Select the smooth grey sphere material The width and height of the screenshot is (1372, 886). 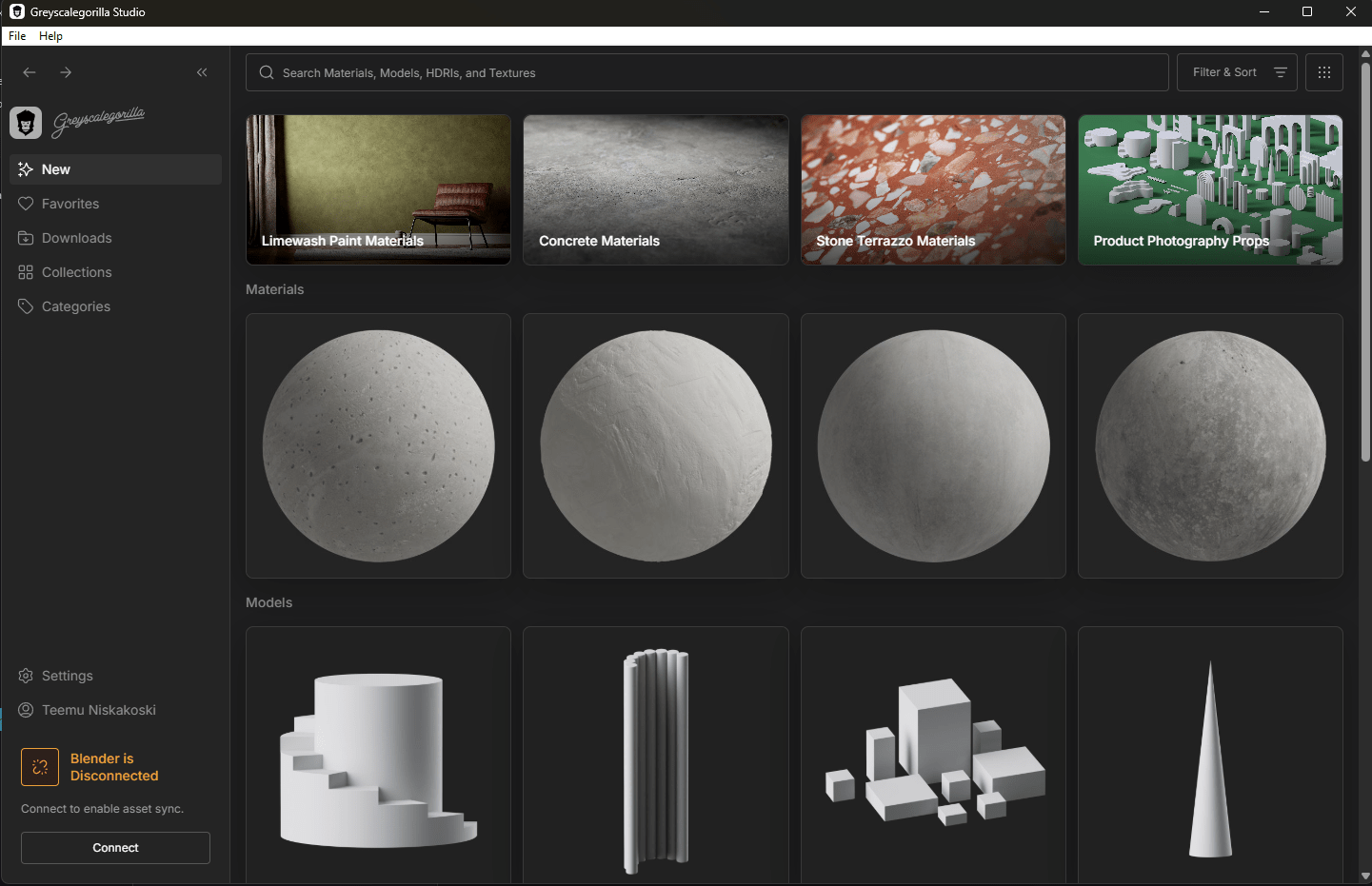click(x=933, y=445)
